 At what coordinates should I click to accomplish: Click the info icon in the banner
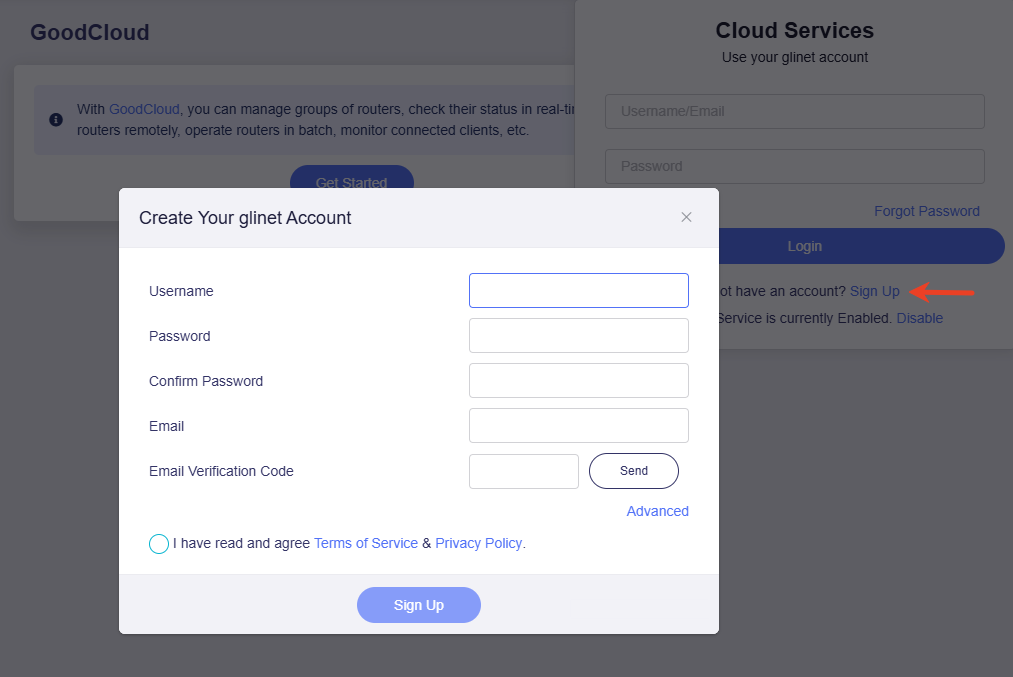55,117
